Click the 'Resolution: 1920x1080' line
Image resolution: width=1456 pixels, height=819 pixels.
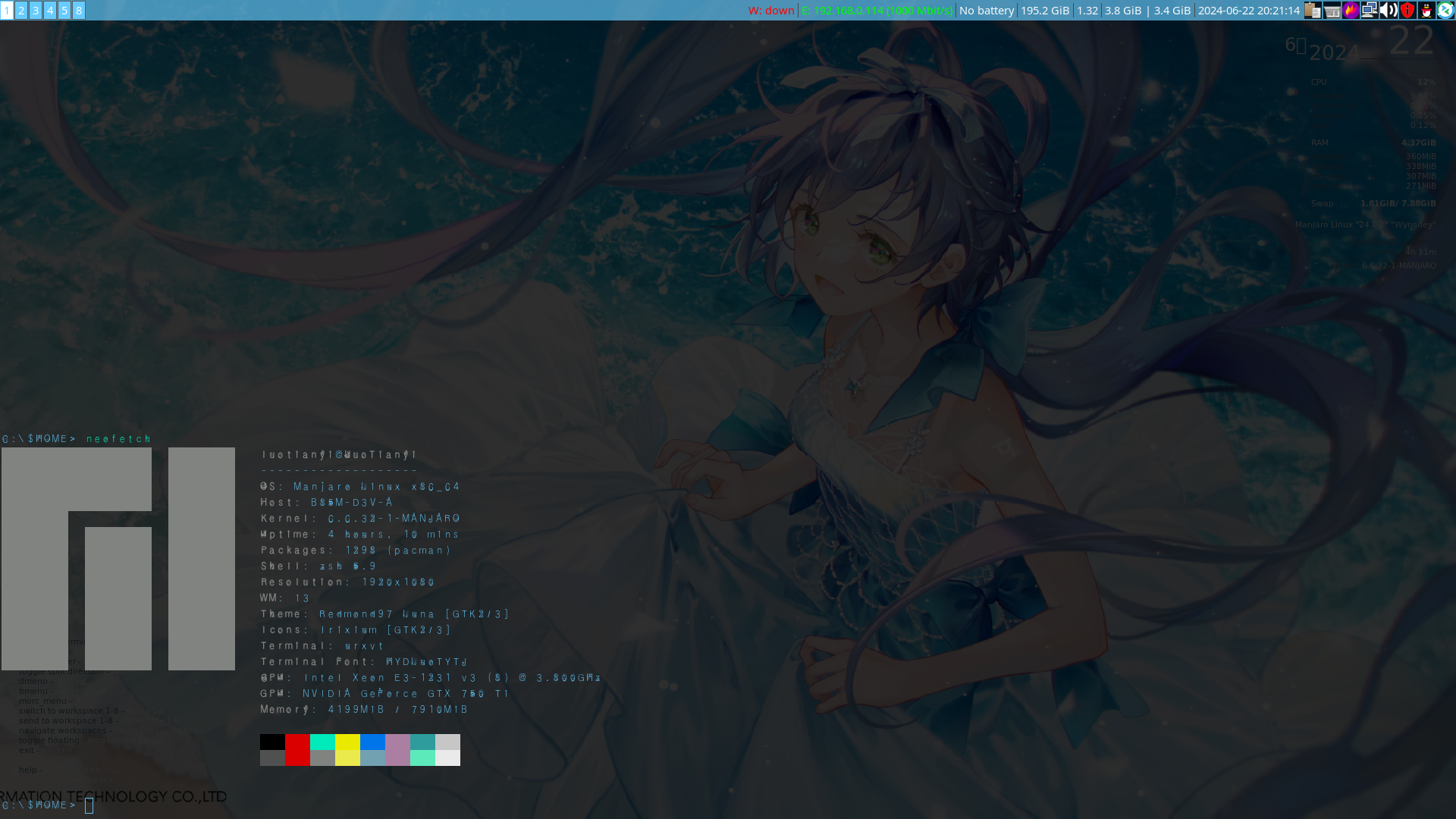point(348,582)
